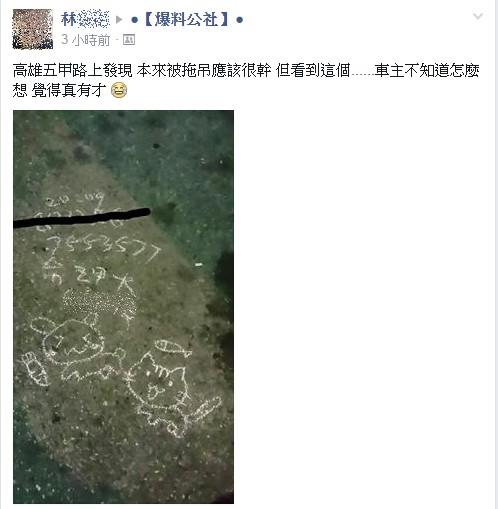Open the 【爆料公社】 group page
The height and width of the screenshot is (509, 498).
point(187,19)
